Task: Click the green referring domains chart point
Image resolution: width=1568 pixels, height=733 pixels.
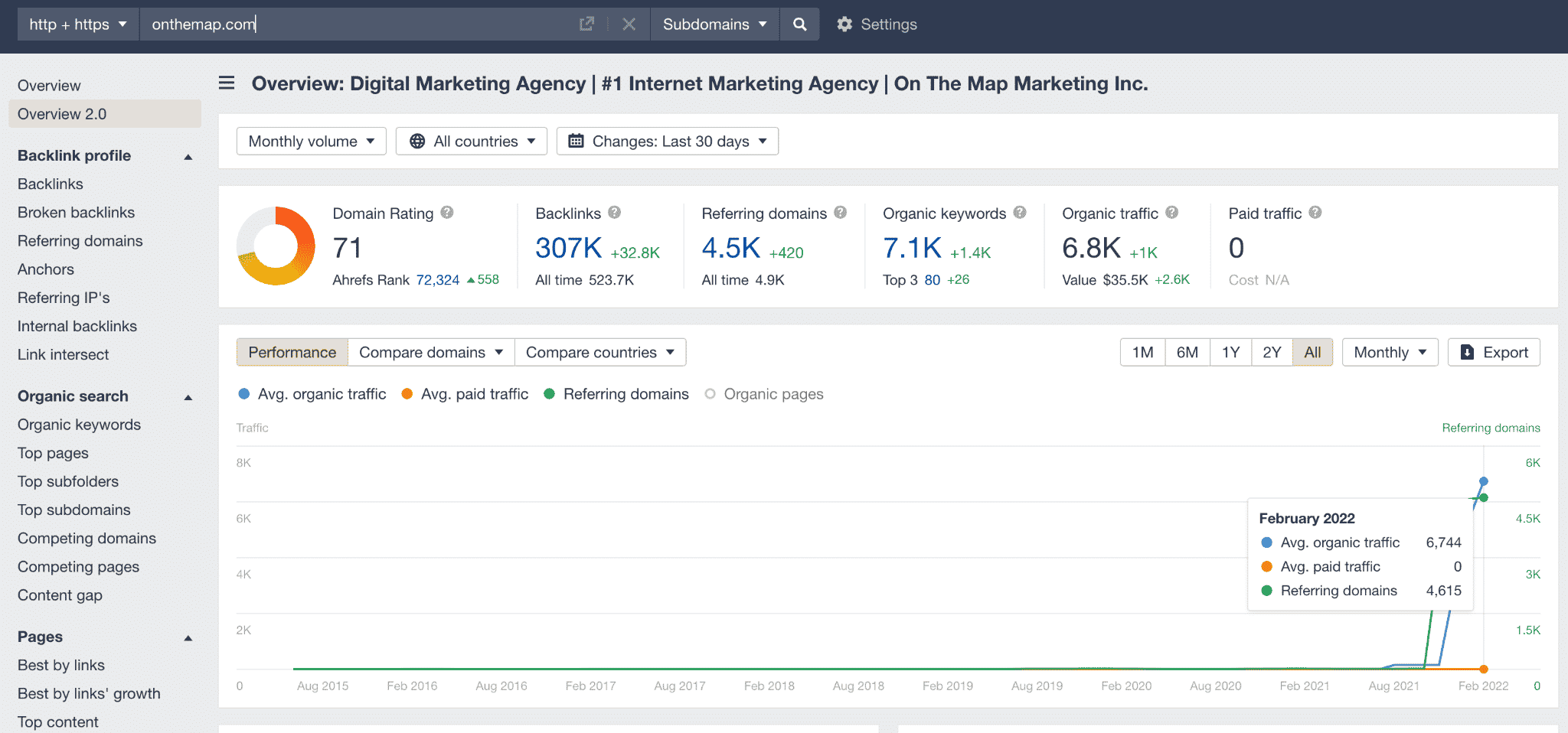Action: coord(1484,497)
